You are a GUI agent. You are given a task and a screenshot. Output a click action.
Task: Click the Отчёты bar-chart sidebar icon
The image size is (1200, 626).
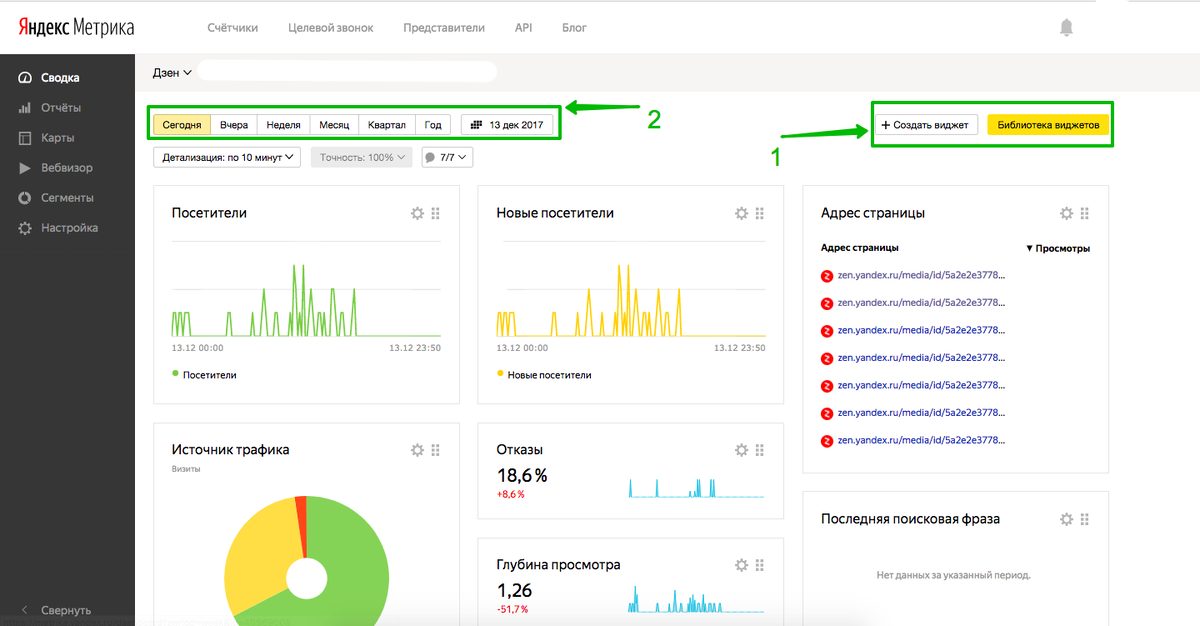[25, 108]
